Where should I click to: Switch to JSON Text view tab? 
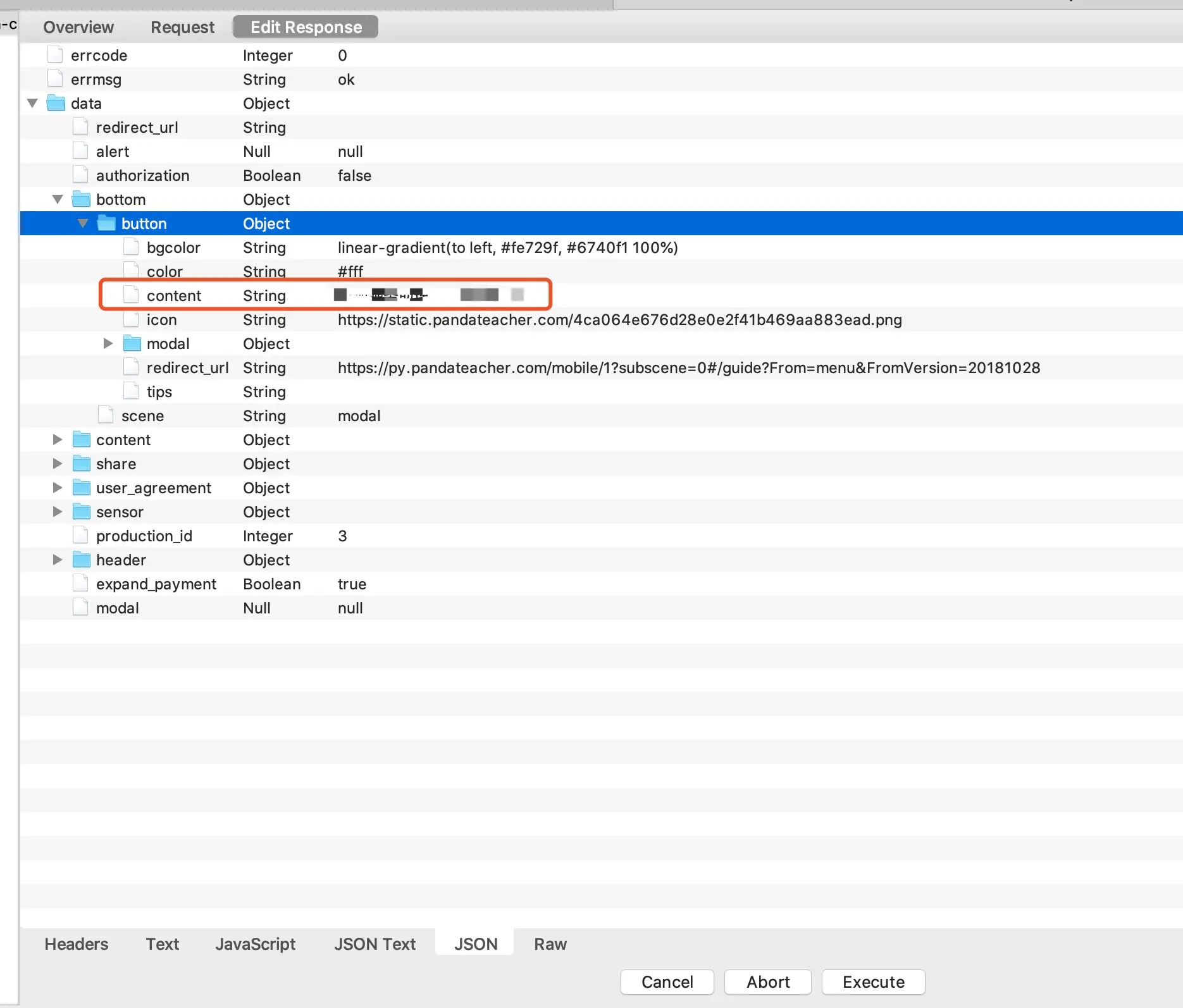click(375, 944)
